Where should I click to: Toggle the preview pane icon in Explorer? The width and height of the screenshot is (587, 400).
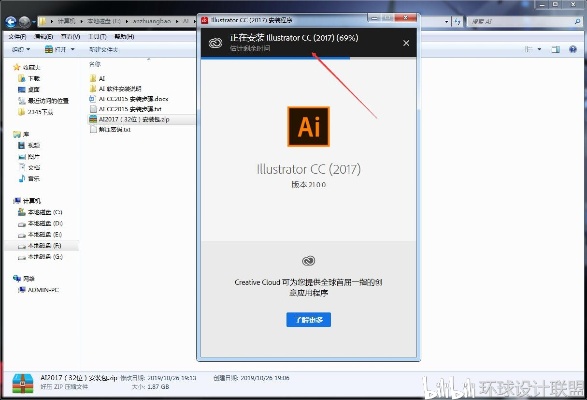[x=556, y=49]
